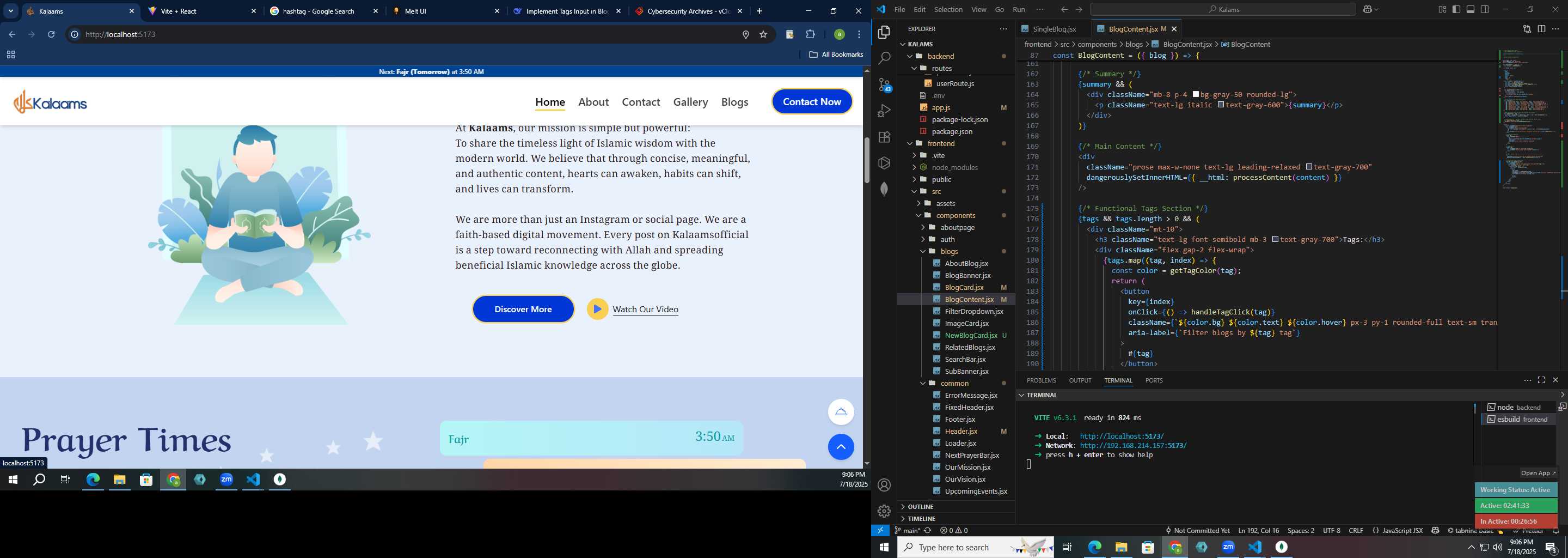
Task: Click the remote window indicator in status bar
Action: (880, 531)
